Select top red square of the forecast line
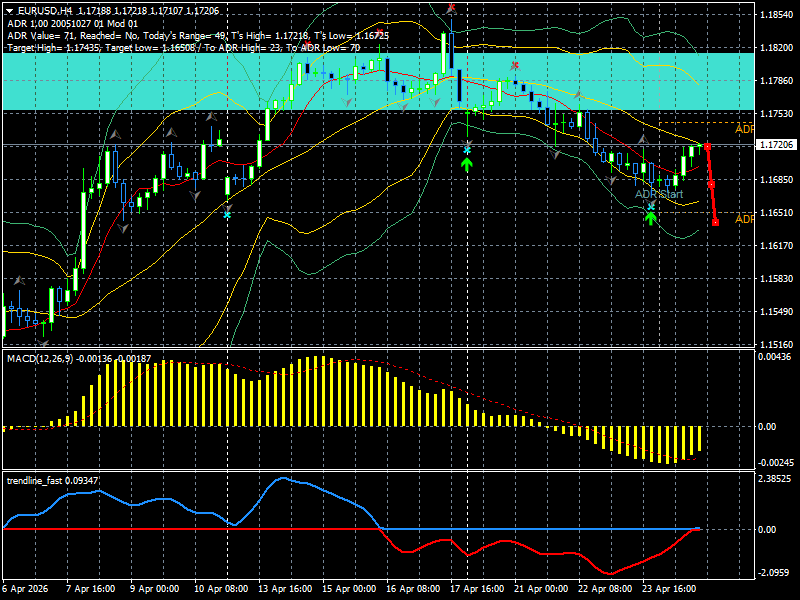 click(x=707, y=146)
